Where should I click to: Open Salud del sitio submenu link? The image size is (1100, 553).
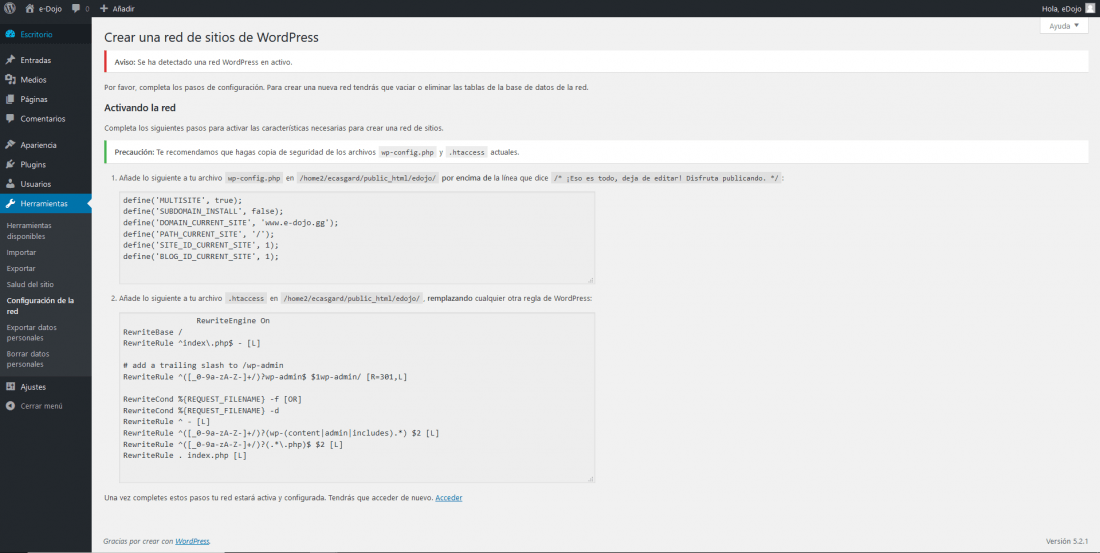pos(30,284)
